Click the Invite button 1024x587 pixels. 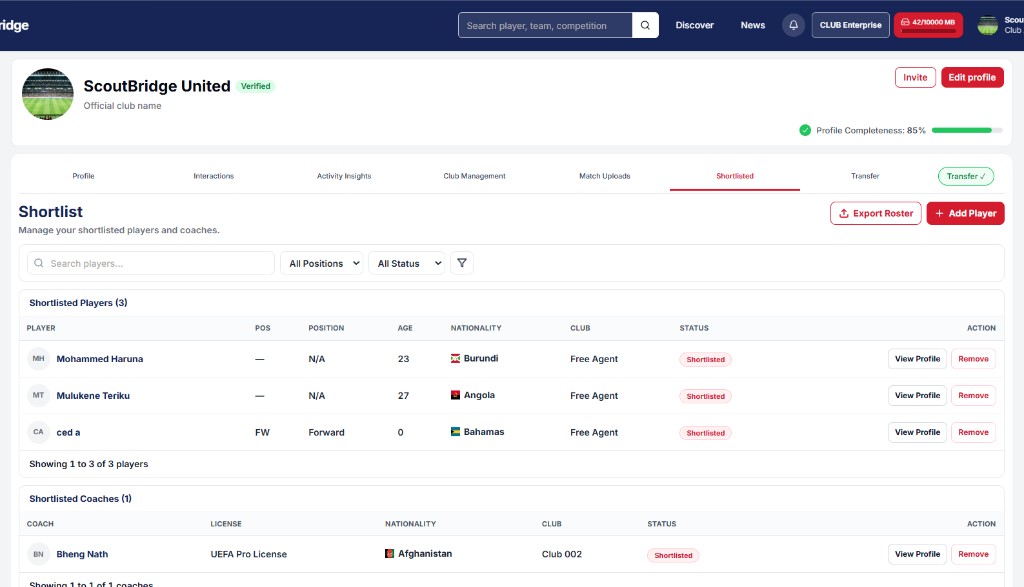pos(915,77)
